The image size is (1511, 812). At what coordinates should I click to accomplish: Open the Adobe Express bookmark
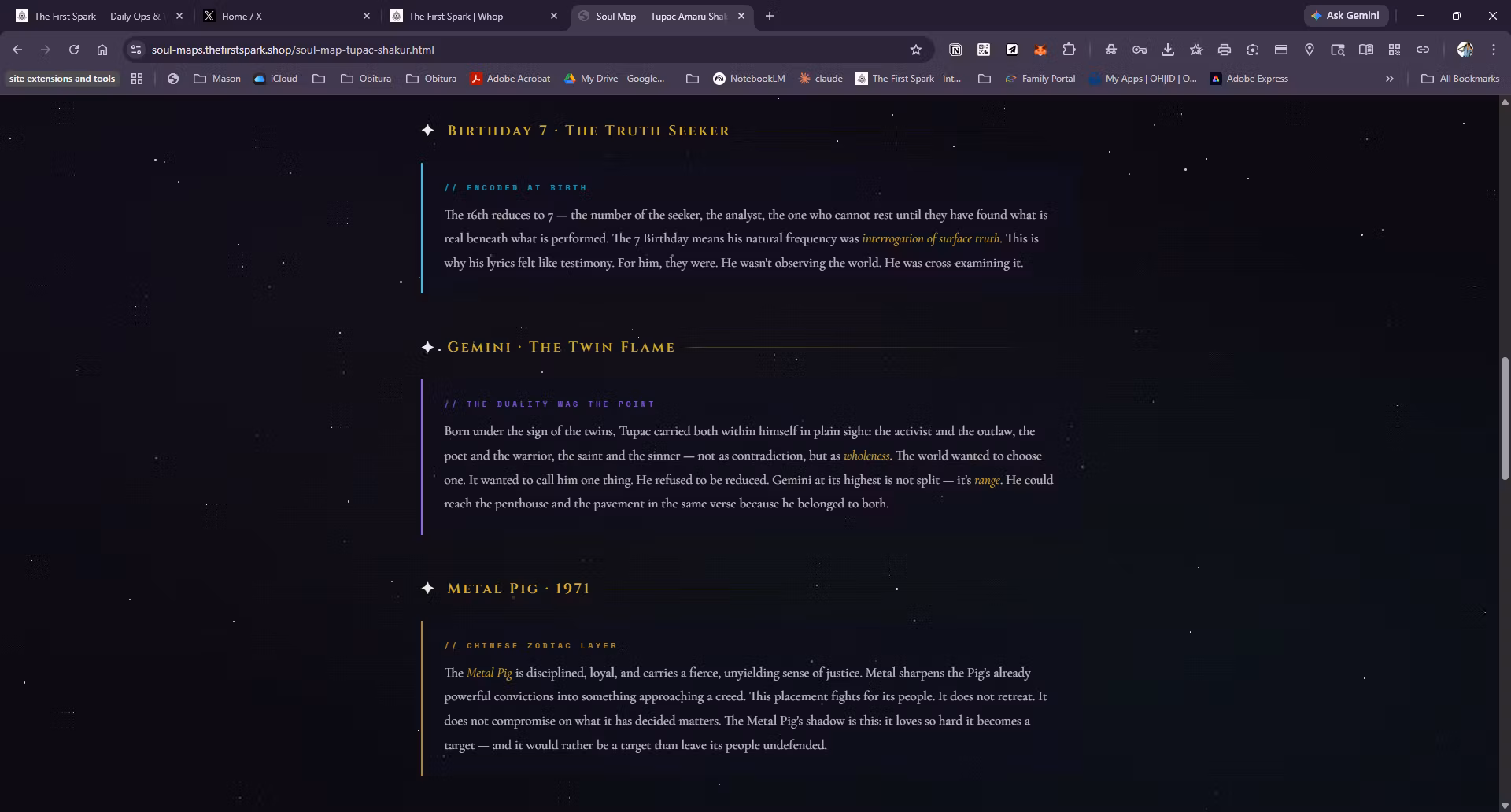pyautogui.click(x=1249, y=79)
